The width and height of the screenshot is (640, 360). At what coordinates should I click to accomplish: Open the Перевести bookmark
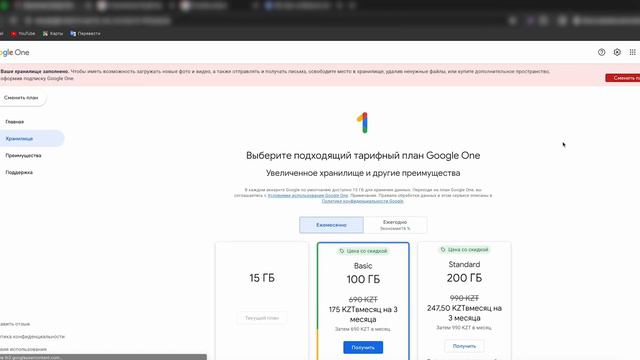tap(85, 33)
